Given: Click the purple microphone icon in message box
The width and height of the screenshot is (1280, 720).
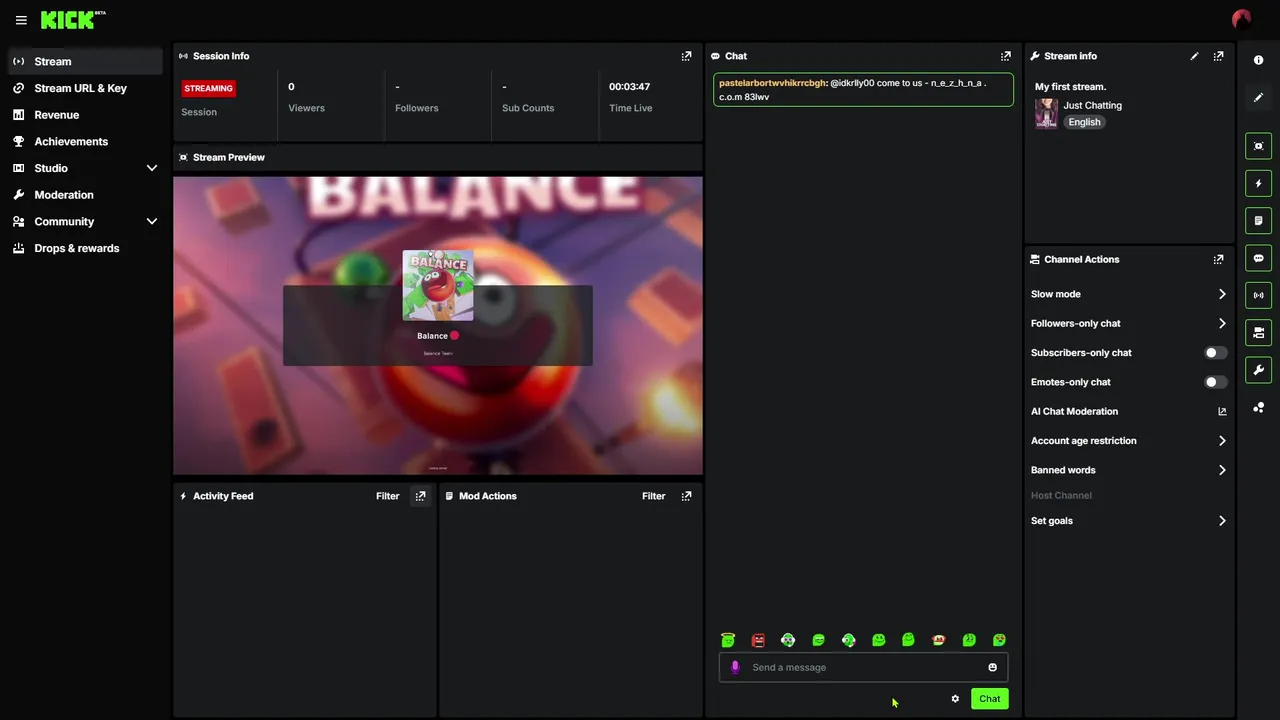Looking at the screenshot, I should point(735,667).
